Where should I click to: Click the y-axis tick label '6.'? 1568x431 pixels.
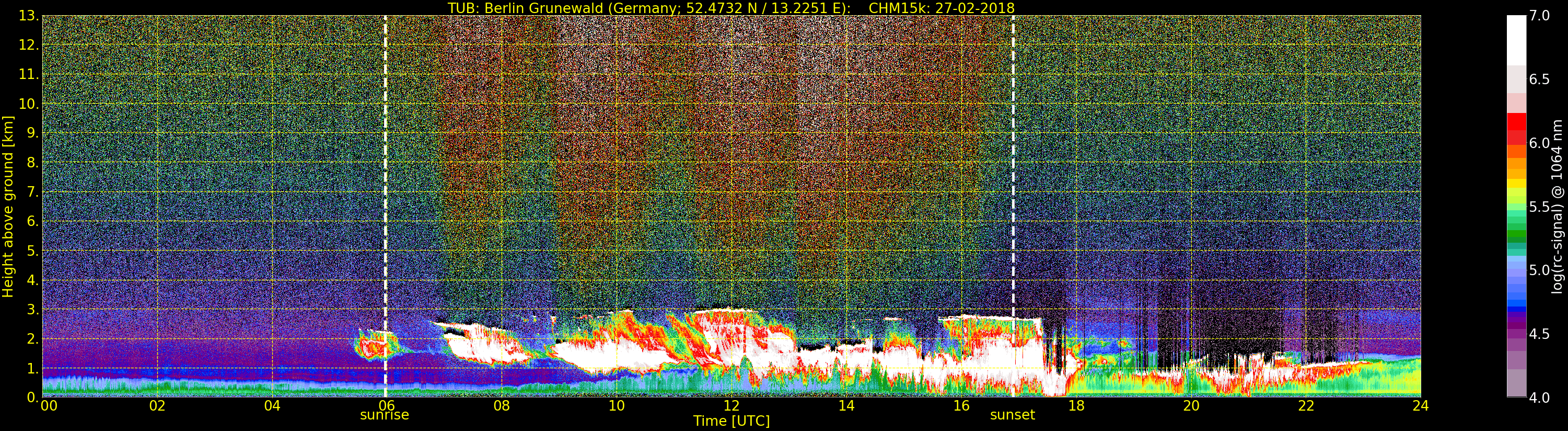32,222
